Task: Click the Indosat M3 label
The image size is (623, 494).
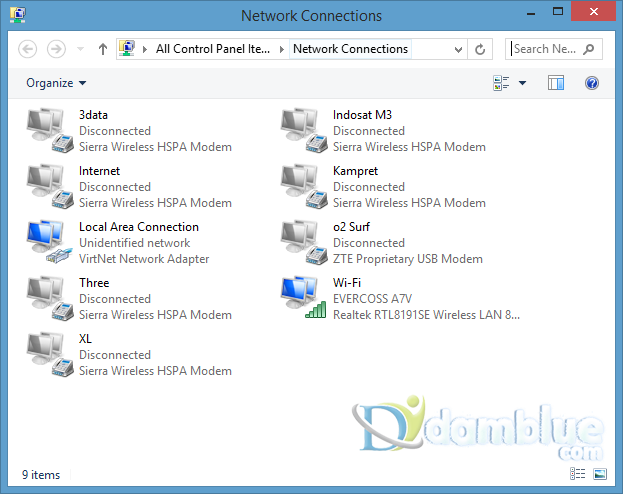Action: click(x=362, y=115)
